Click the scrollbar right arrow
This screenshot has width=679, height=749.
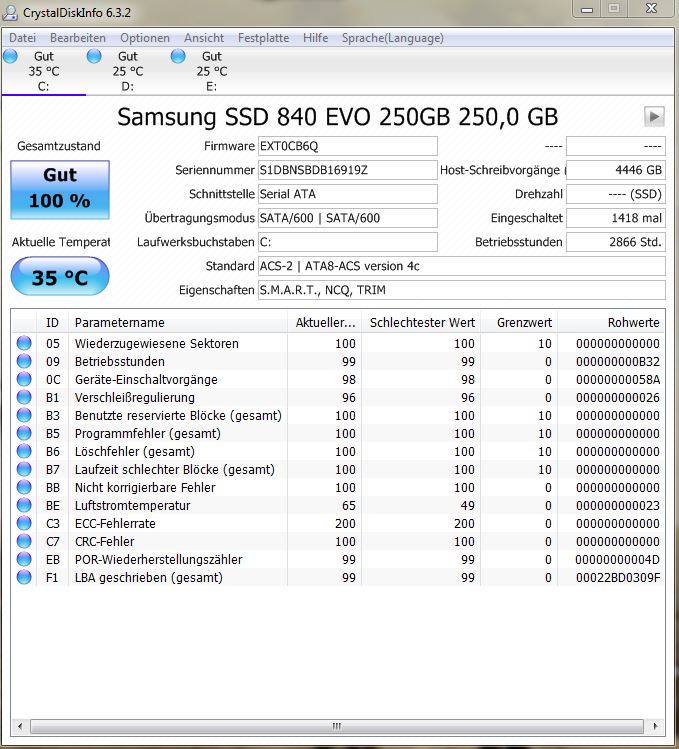655,726
